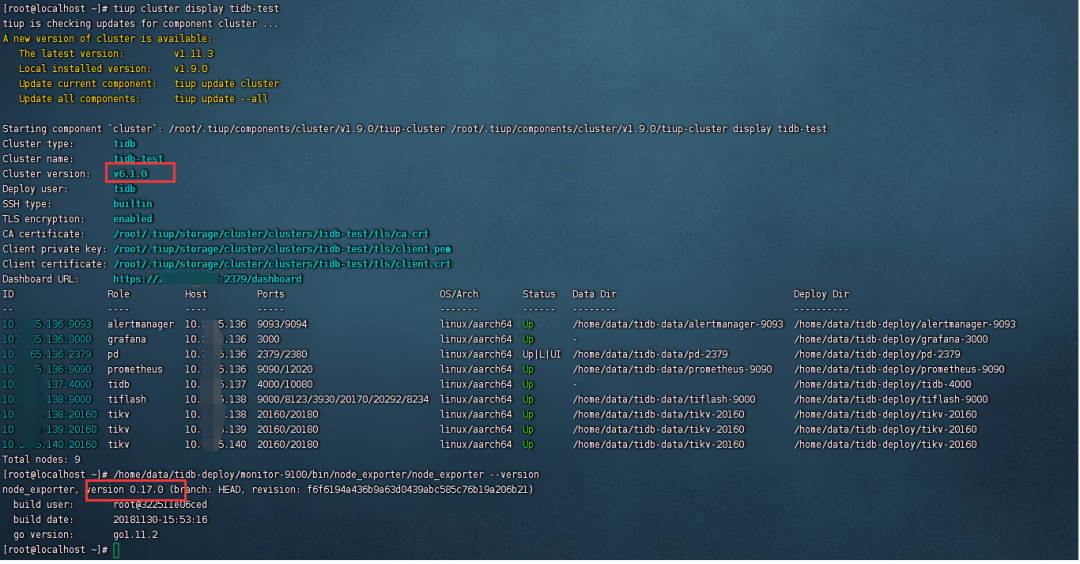Click the local installed version 'v1.9.0'
This screenshot has height=564, width=1080.
point(191,69)
